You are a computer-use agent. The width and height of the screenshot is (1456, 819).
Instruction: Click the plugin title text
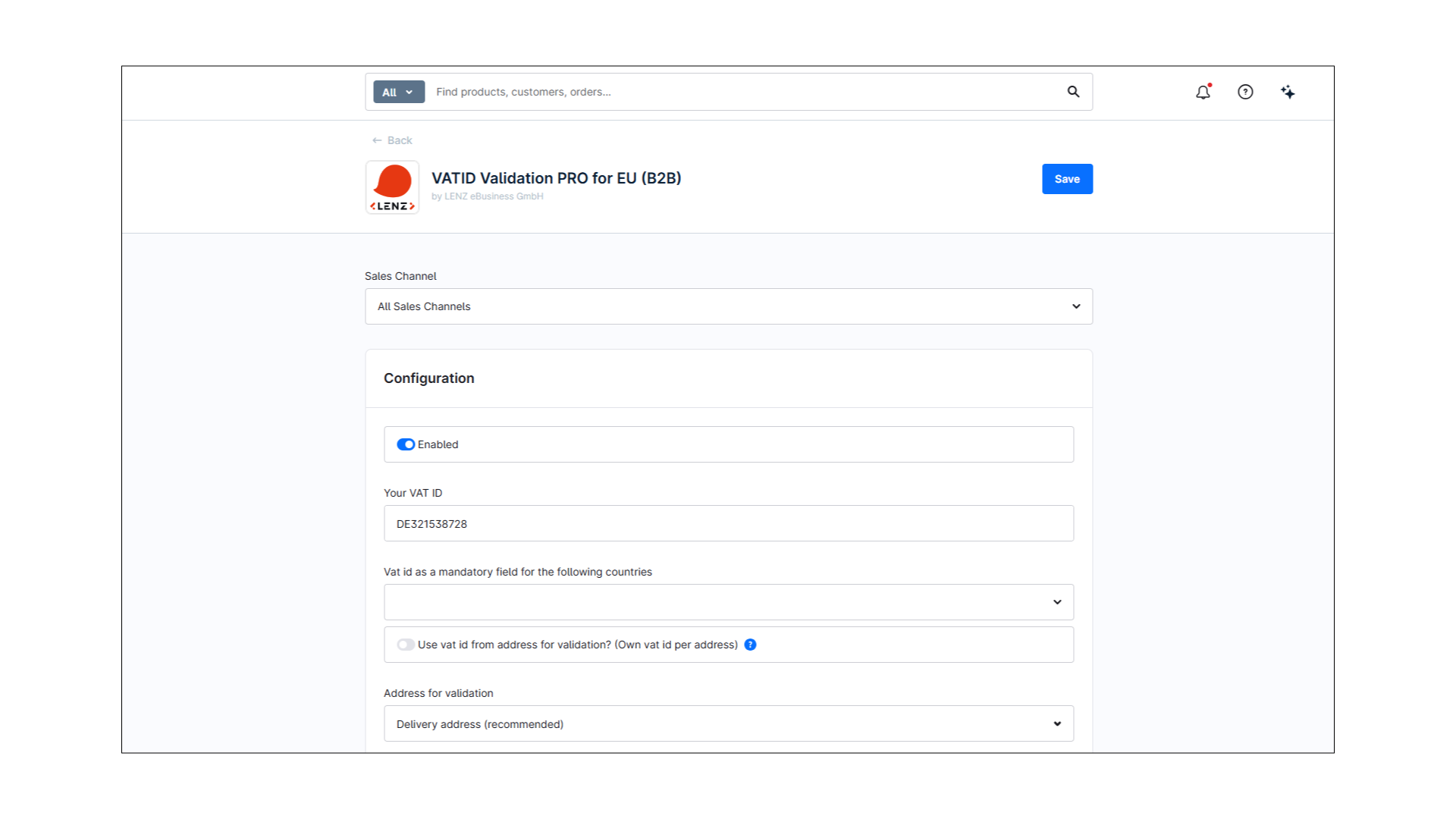[x=556, y=178]
